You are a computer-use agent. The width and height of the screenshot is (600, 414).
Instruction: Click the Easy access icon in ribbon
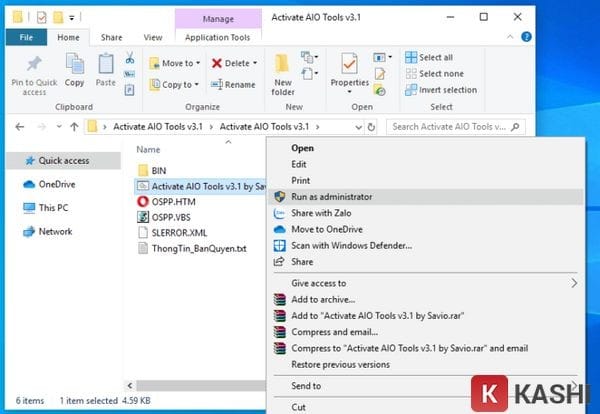(x=308, y=73)
